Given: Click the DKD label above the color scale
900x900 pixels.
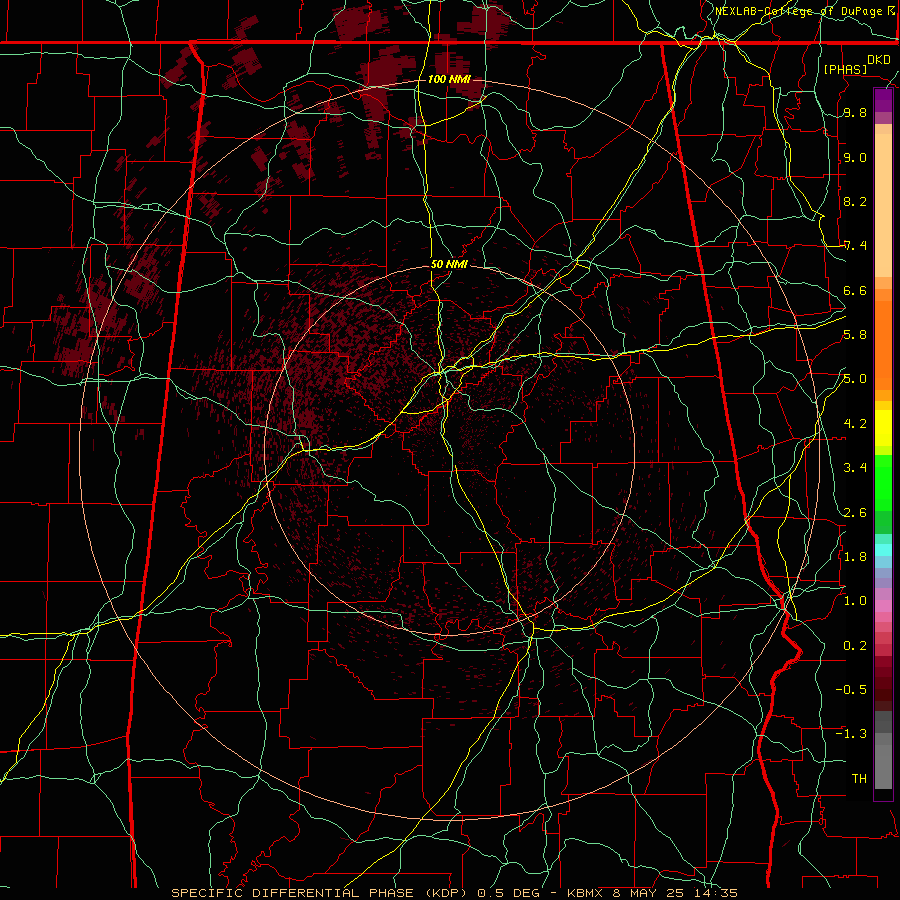Looking at the screenshot, I should click(x=879, y=60).
